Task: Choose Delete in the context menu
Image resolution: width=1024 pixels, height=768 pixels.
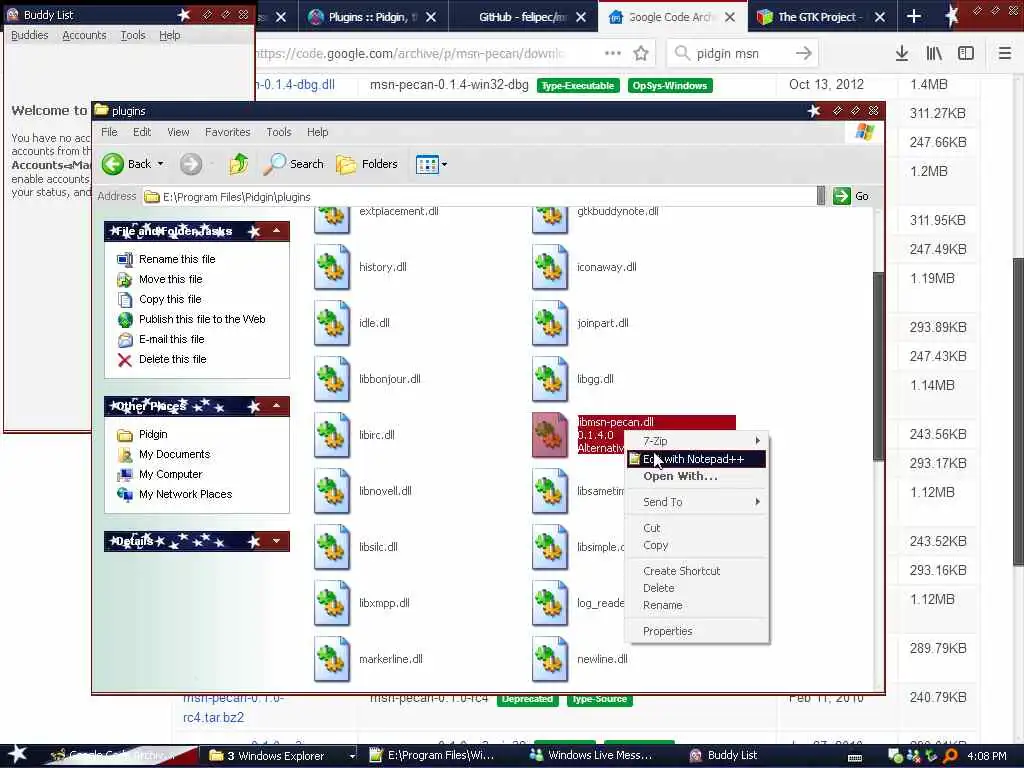Action: tap(696, 588)
